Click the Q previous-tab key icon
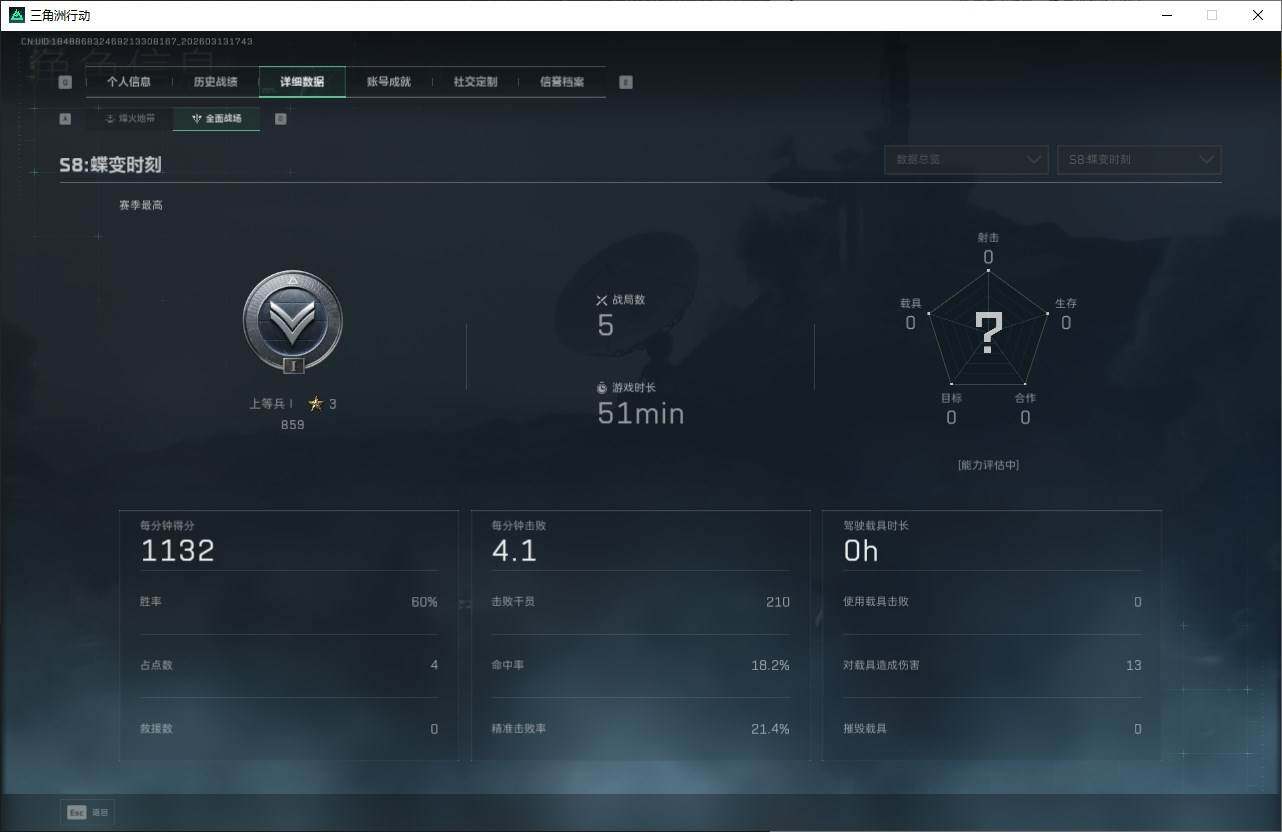Screen dimensions: 1282x832 65,82
